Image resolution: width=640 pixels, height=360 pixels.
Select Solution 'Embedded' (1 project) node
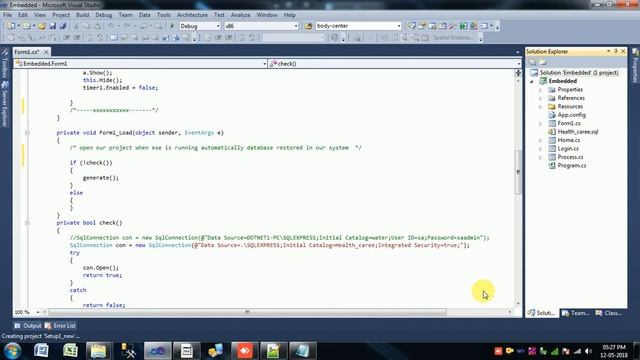574,73
